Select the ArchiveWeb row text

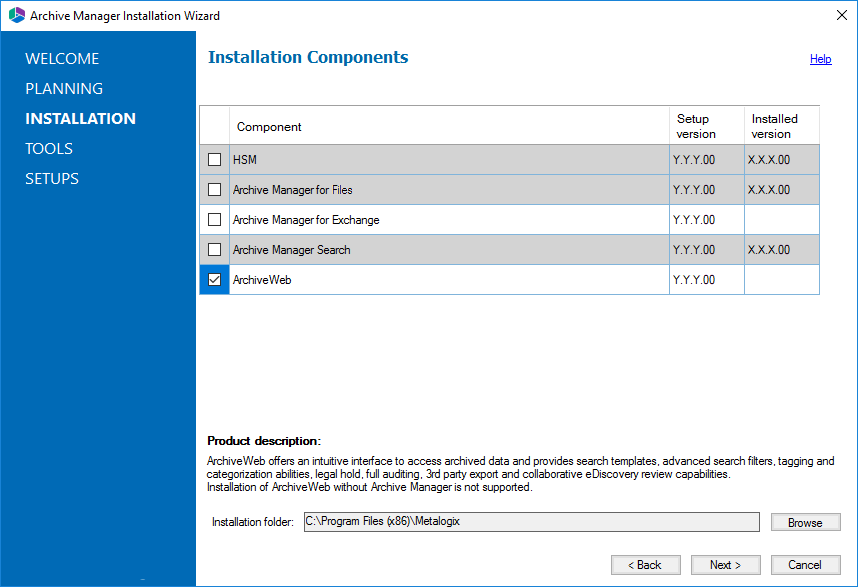[262, 280]
